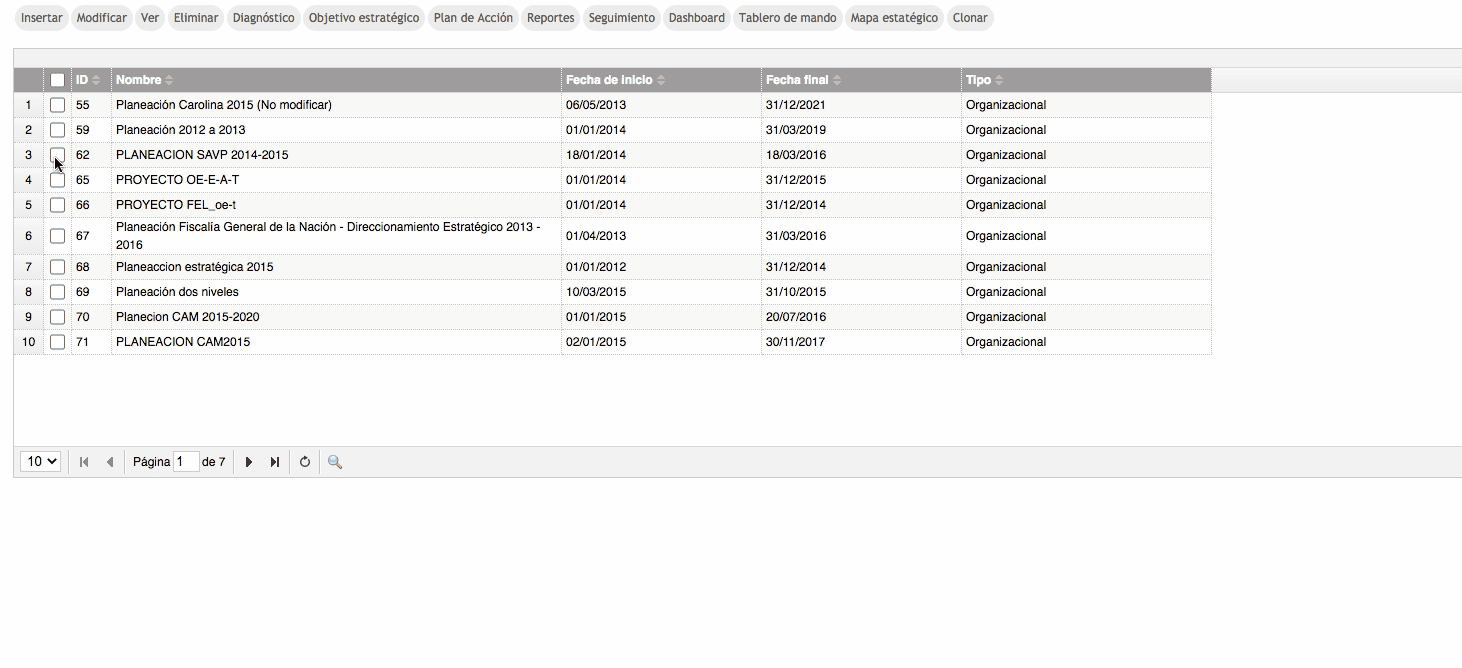Go to first page of results

[84, 462]
